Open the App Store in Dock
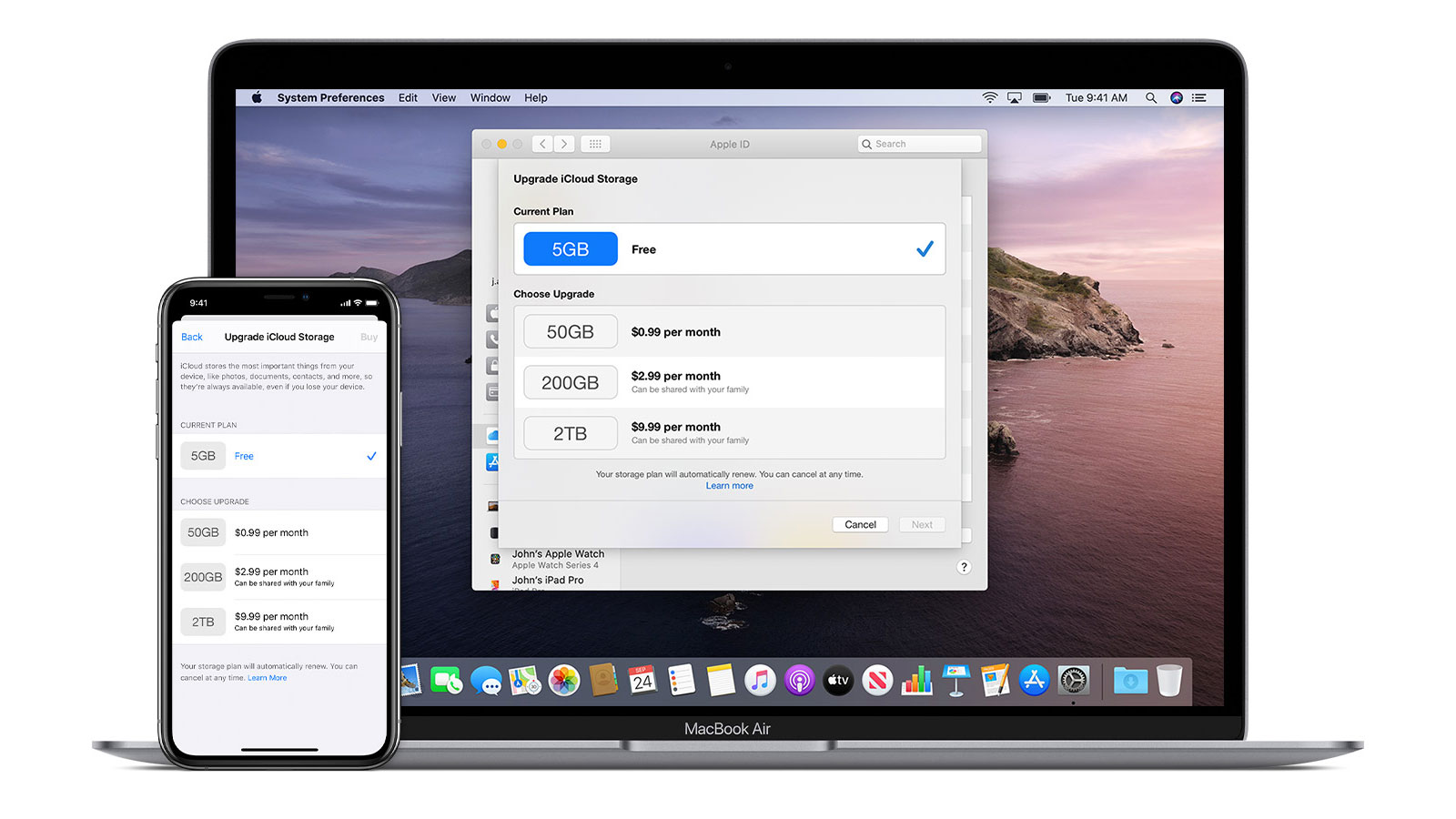Viewport: 1456px width, 819px height. tap(1034, 680)
